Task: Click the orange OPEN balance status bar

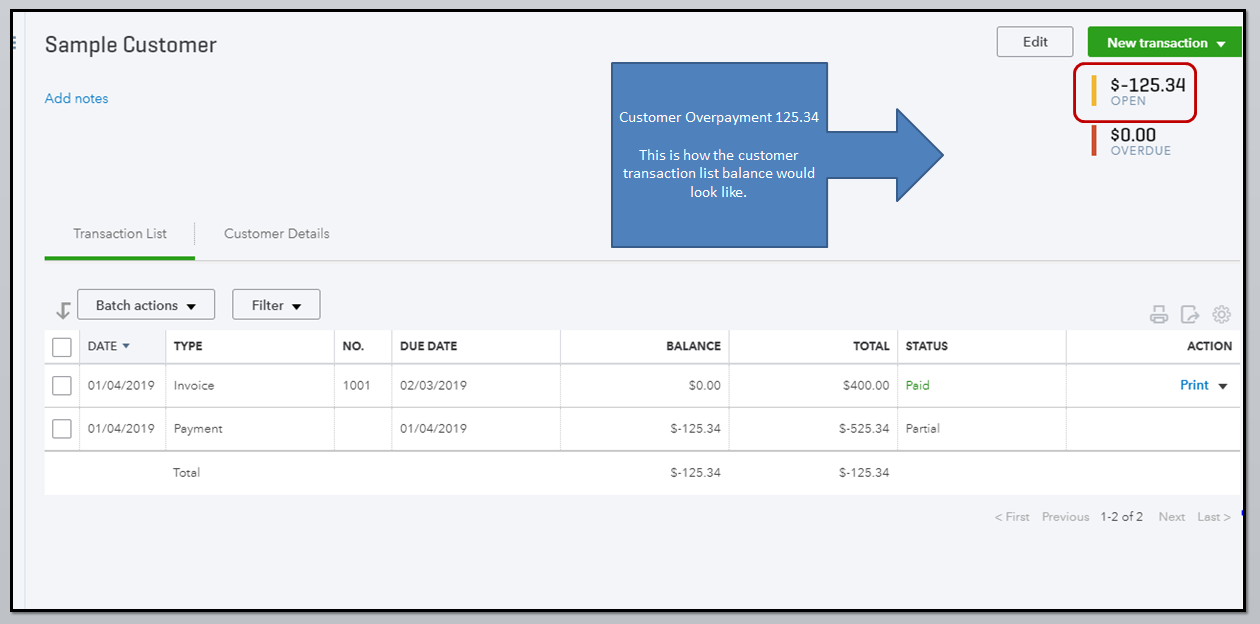Action: (x=1094, y=90)
